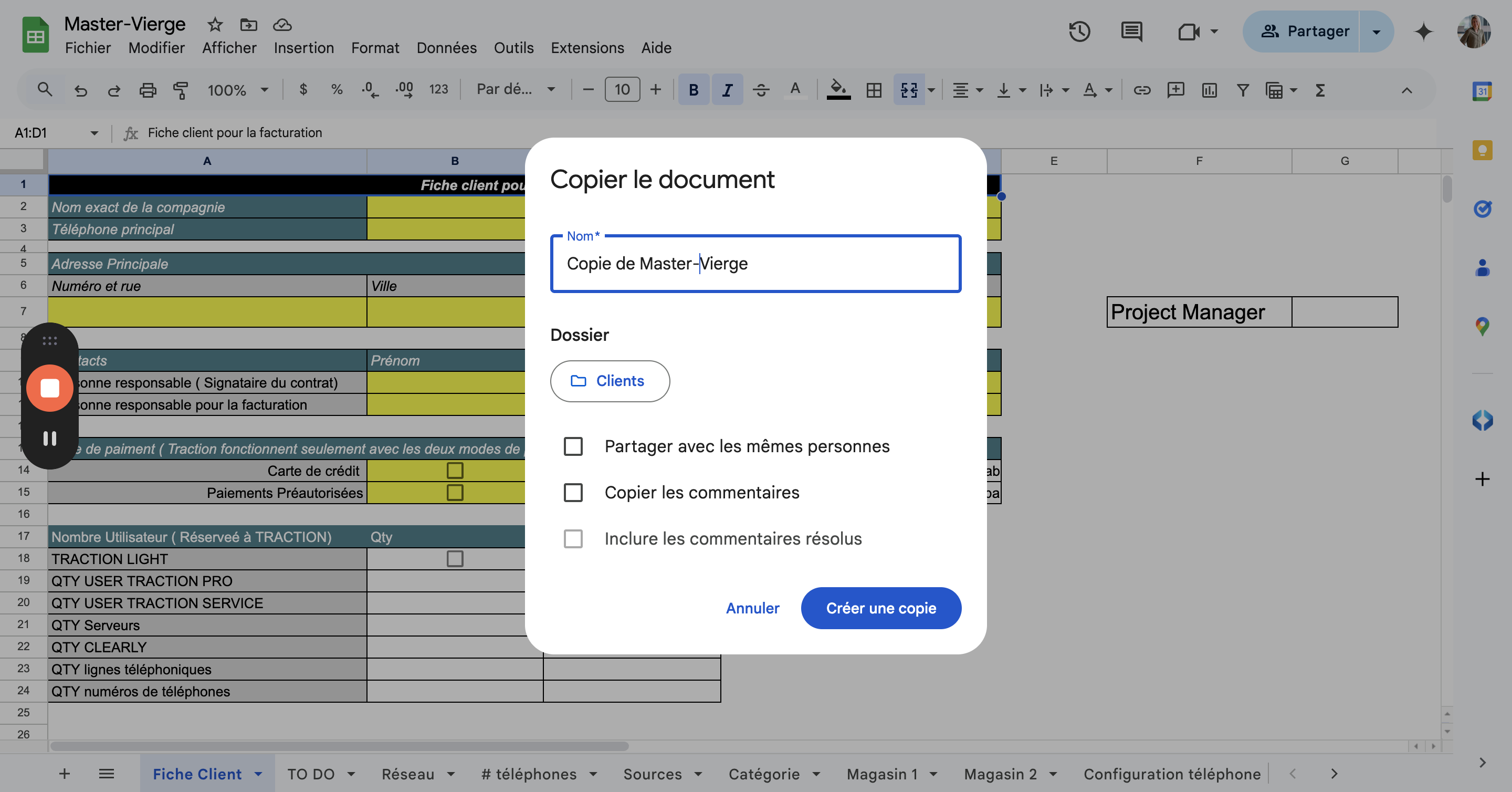The height and width of the screenshot is (792, 1512).
Task: Check Copier les commentaires
Action: [573, 493]
